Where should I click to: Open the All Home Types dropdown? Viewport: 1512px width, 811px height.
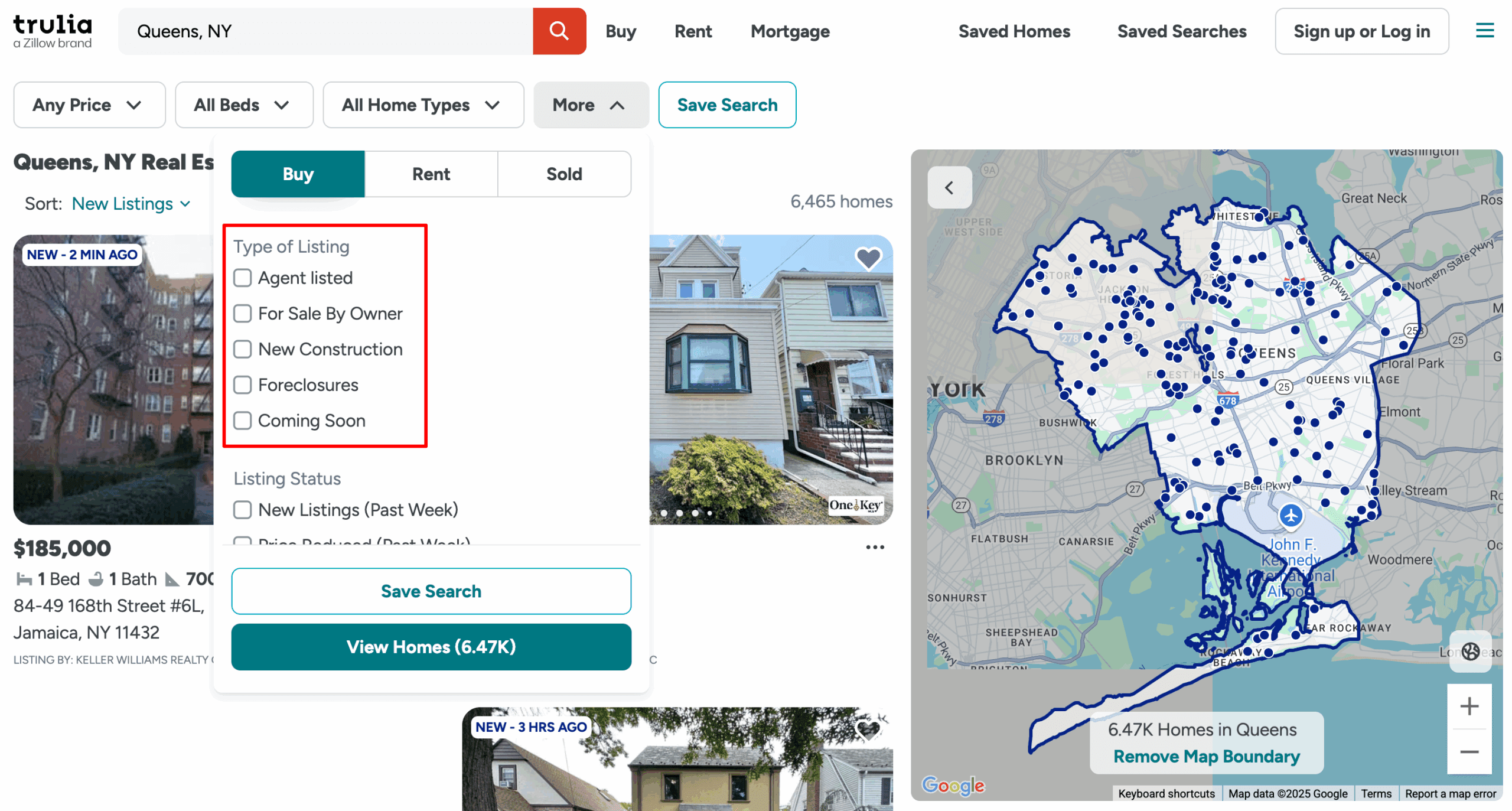(422, 105)
